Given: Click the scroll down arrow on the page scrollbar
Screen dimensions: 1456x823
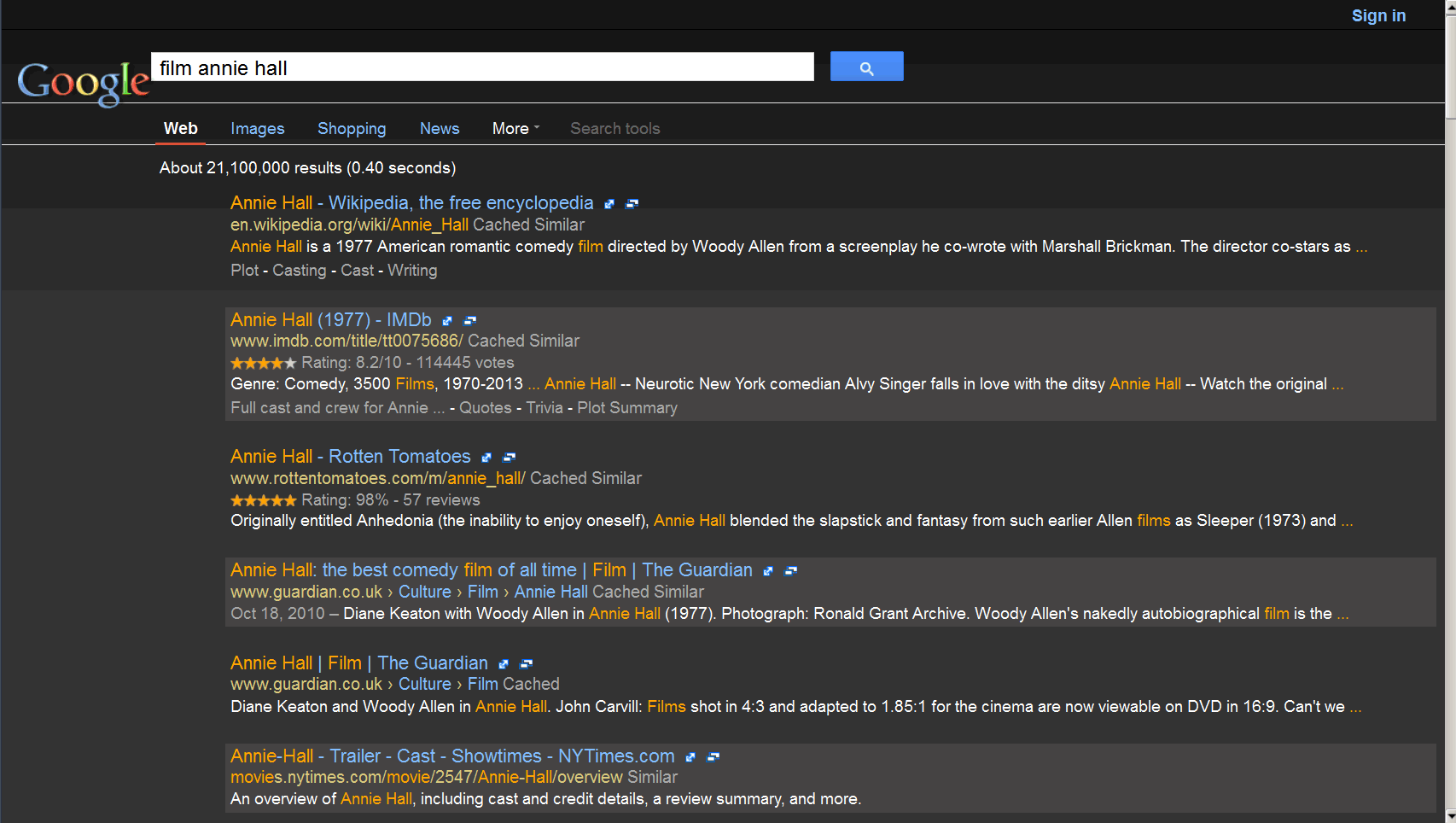Looking at the screenshot, I should [1450, 815].
